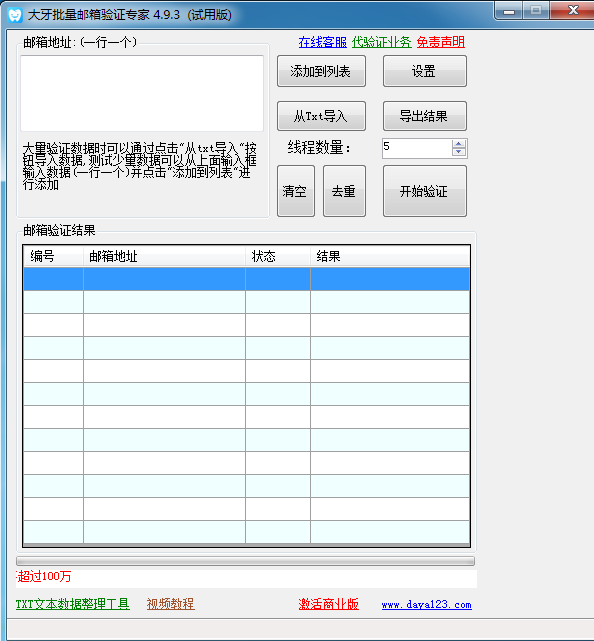Screen dimensions: 594x641
Task: Remove duplicates with 去重 button
Action: [344, 191]
